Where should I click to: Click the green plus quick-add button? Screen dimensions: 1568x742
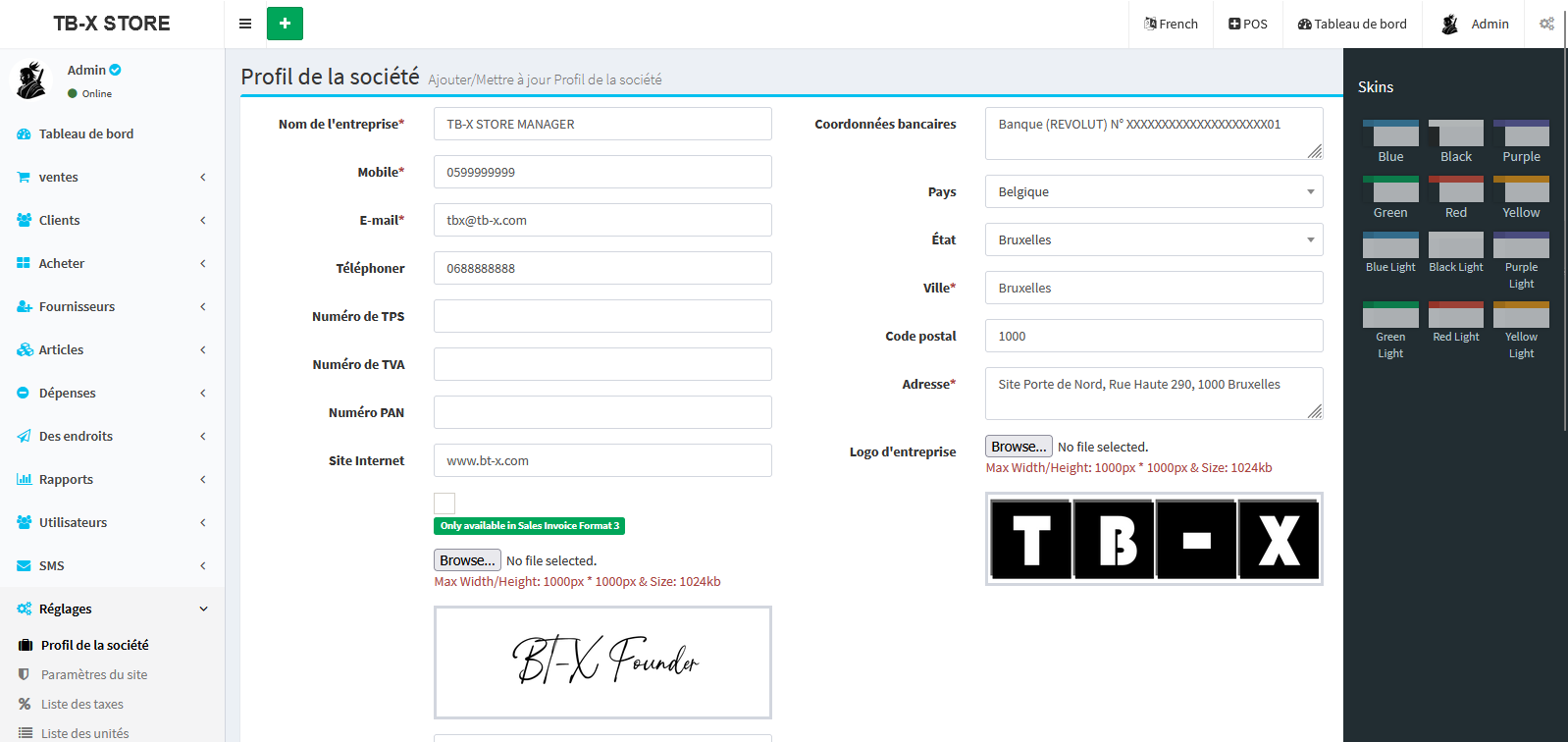pyautogui.click(x=285, y=24)
